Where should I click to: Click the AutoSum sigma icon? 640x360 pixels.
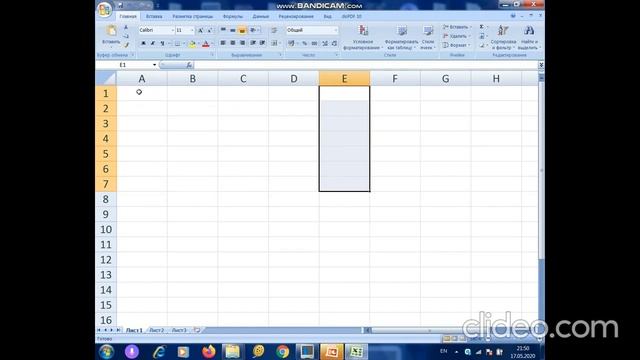(482, 27)
